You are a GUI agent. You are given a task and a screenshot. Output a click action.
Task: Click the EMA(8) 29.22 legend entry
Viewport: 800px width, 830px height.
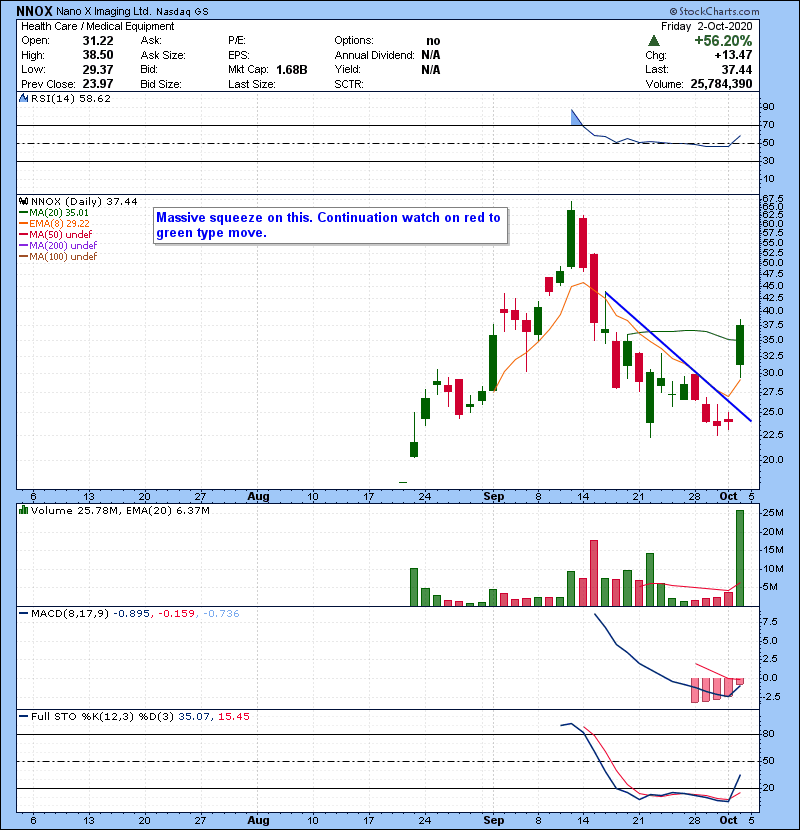55,223
